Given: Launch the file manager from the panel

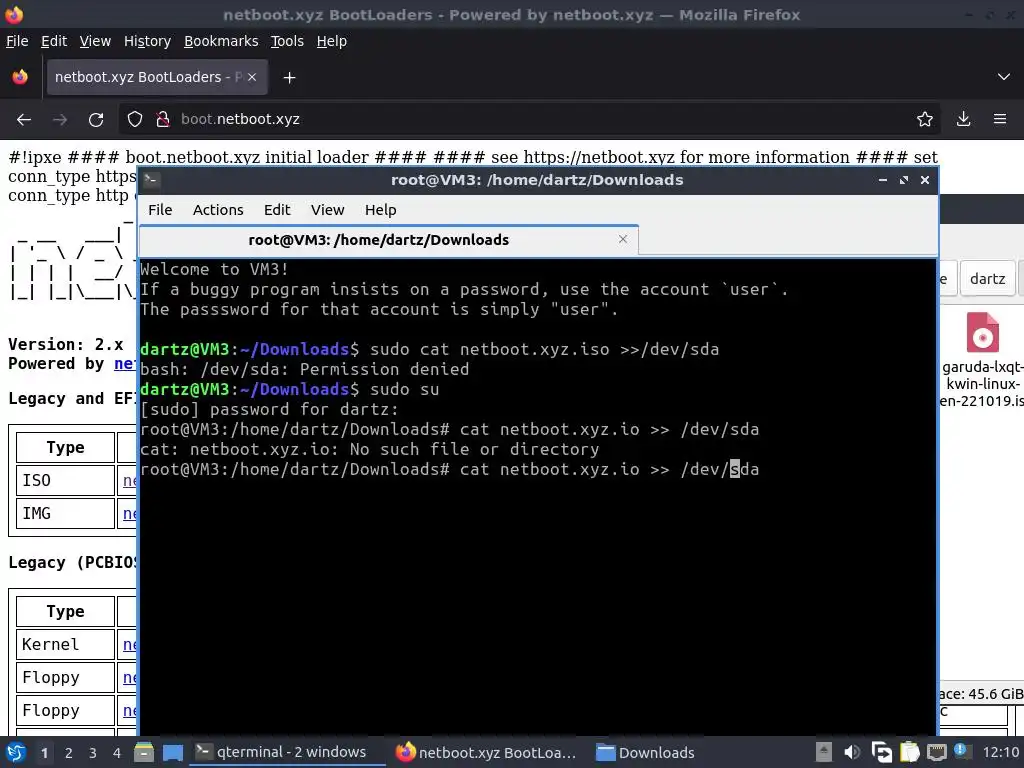Looking at the screenshot, I should [x=144, y=753].
